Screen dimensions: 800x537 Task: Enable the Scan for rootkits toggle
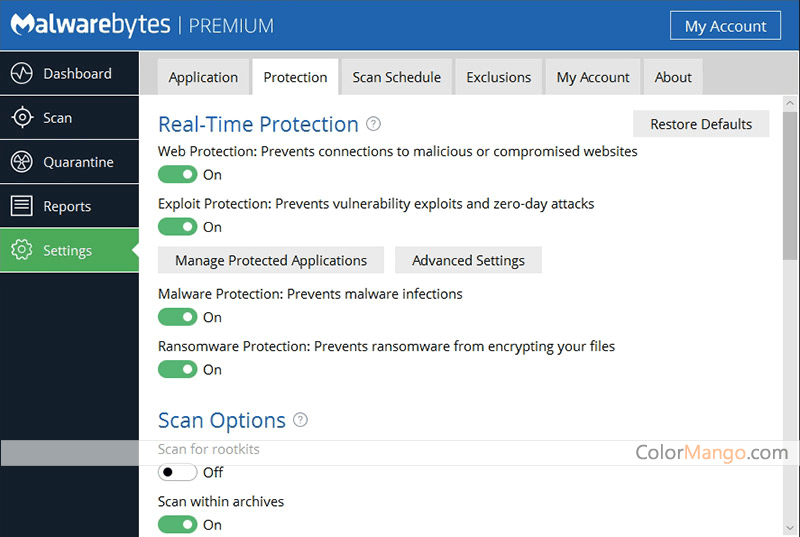pyautogui.click(x=178, y=472)
